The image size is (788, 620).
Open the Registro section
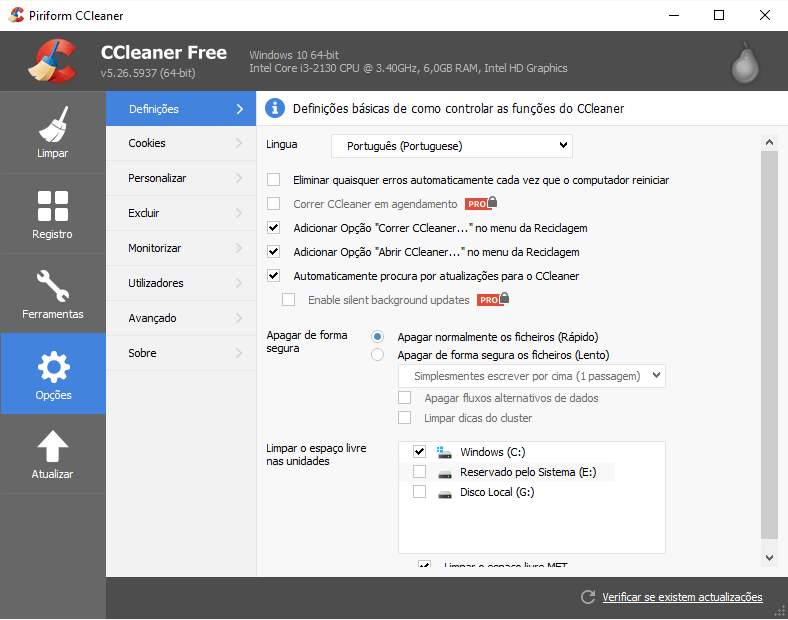(53, 214)
